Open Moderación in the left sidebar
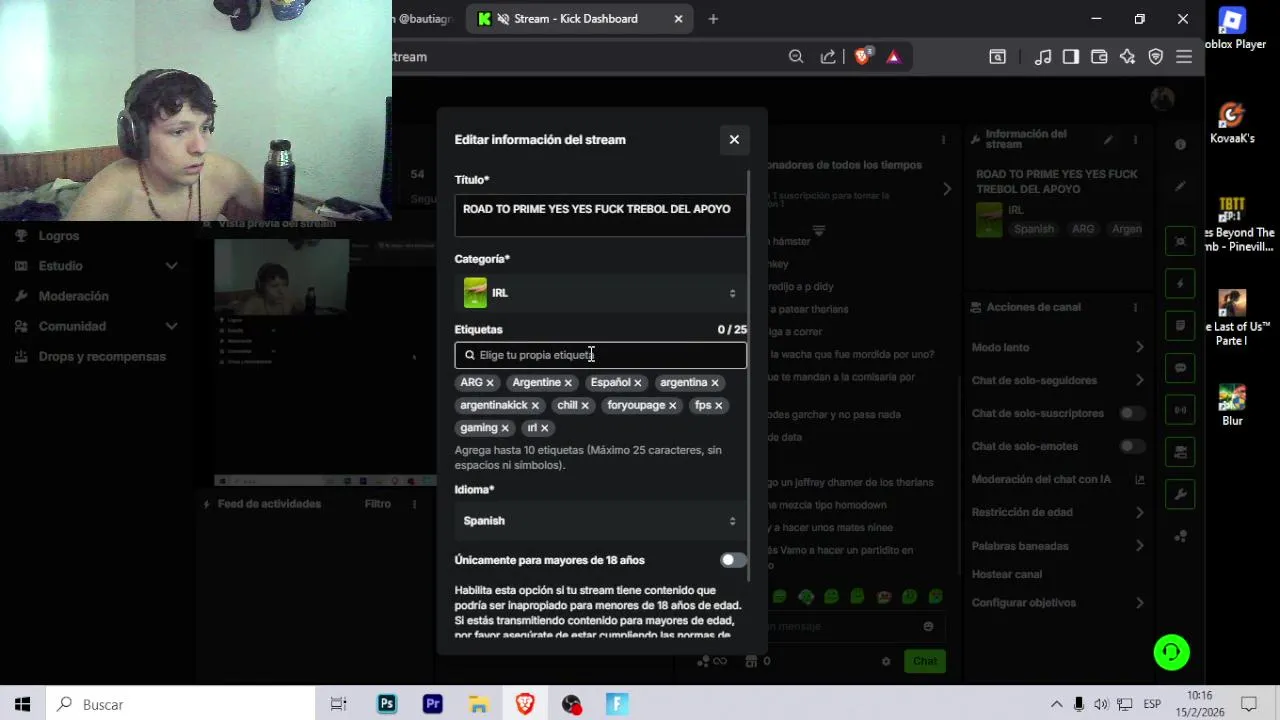Screen dimensions: 1280x720 [73, 296]
